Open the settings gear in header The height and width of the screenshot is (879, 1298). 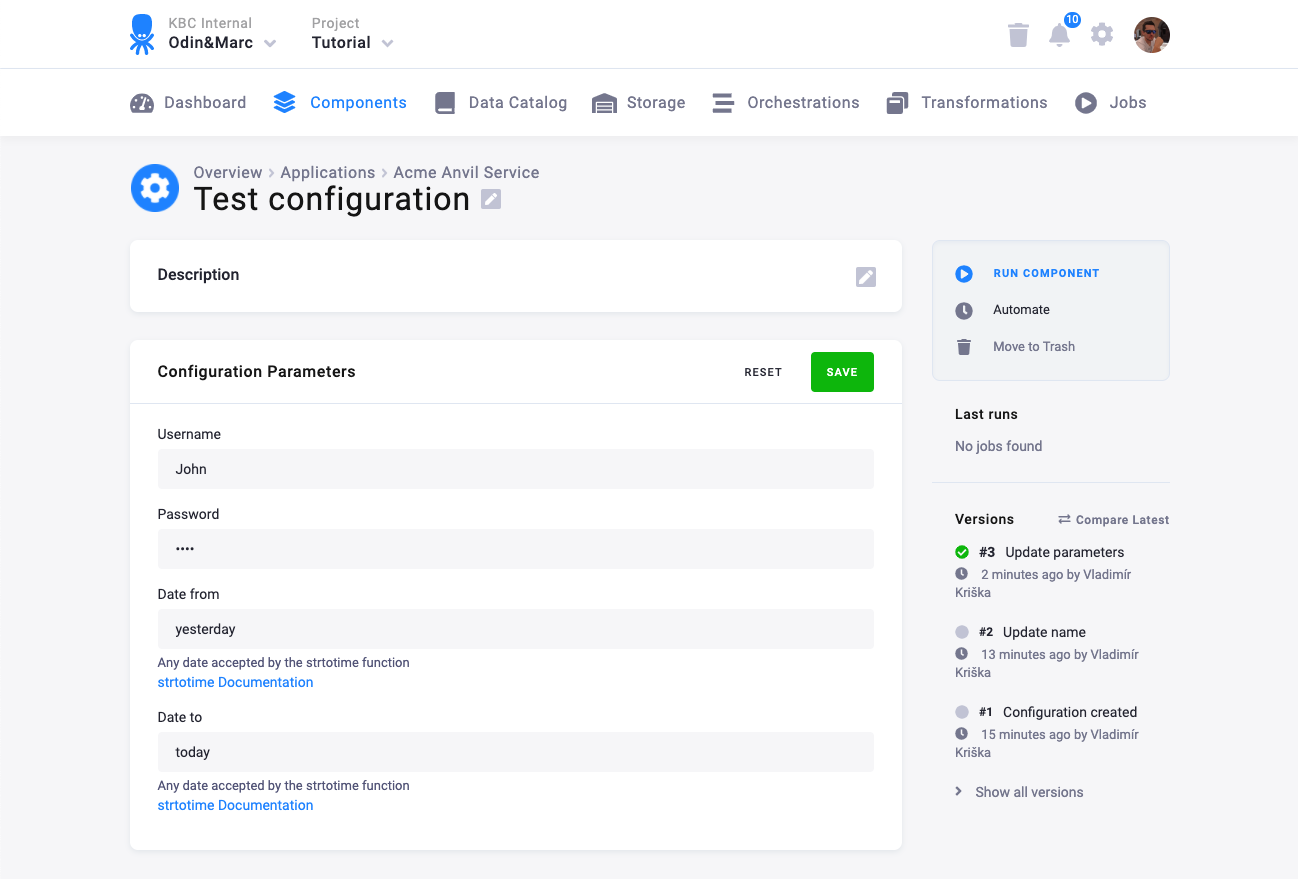point(1101,34)
